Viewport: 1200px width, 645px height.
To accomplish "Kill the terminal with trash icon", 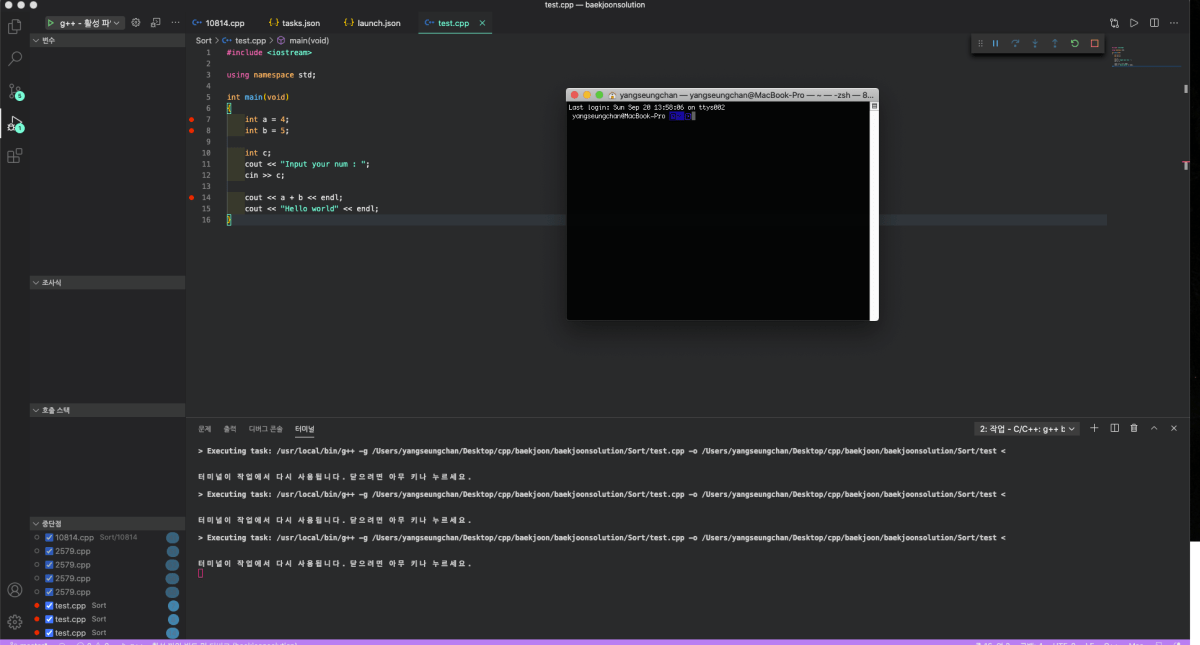I will tap(1134, 428).
